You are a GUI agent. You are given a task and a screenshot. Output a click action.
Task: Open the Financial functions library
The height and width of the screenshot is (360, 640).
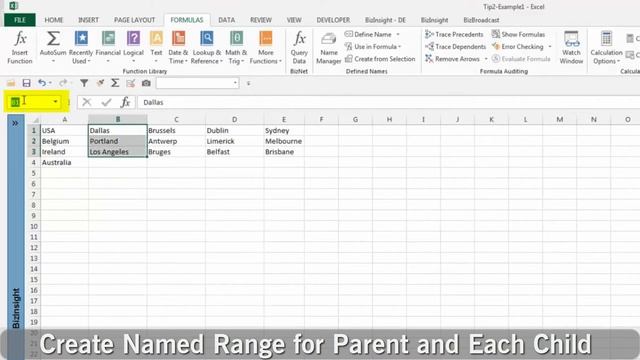(x=108, y=47)
